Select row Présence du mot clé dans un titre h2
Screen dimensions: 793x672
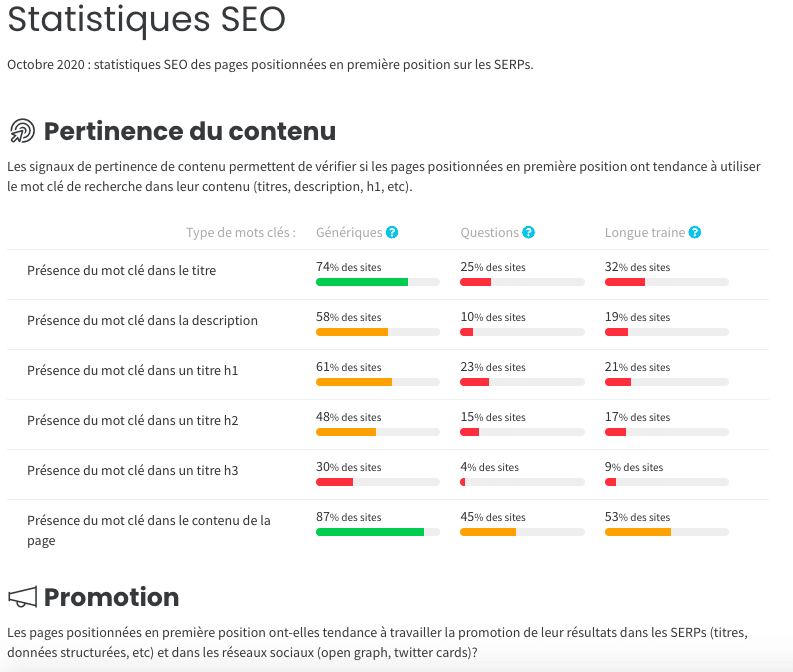coord(132,421)
